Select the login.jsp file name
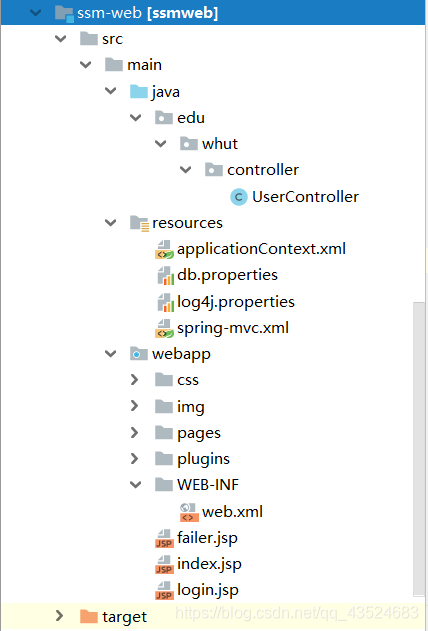This screenshot has width=428, height=631. point(208,591)
